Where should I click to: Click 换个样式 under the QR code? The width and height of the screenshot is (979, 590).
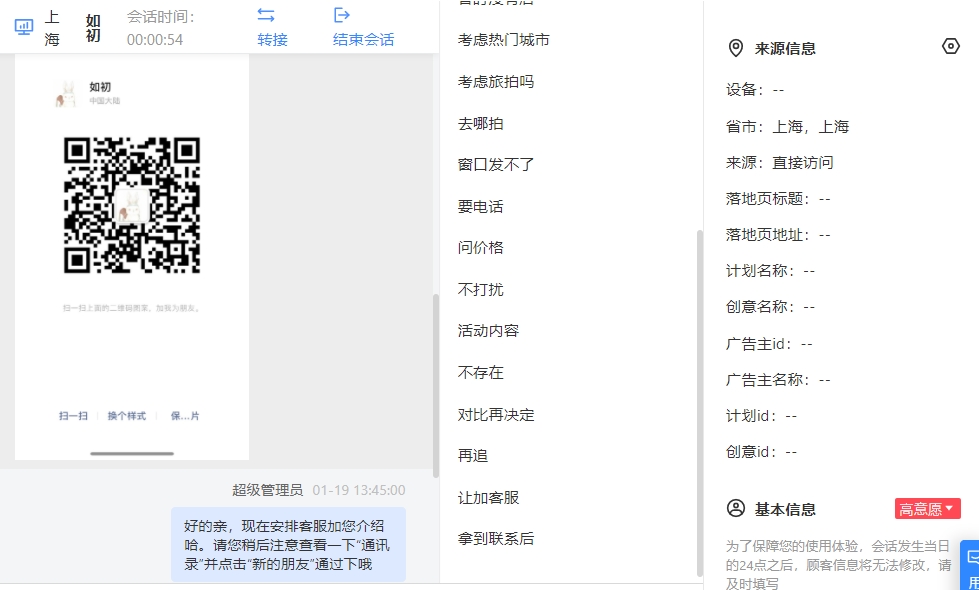click(127, 416)
